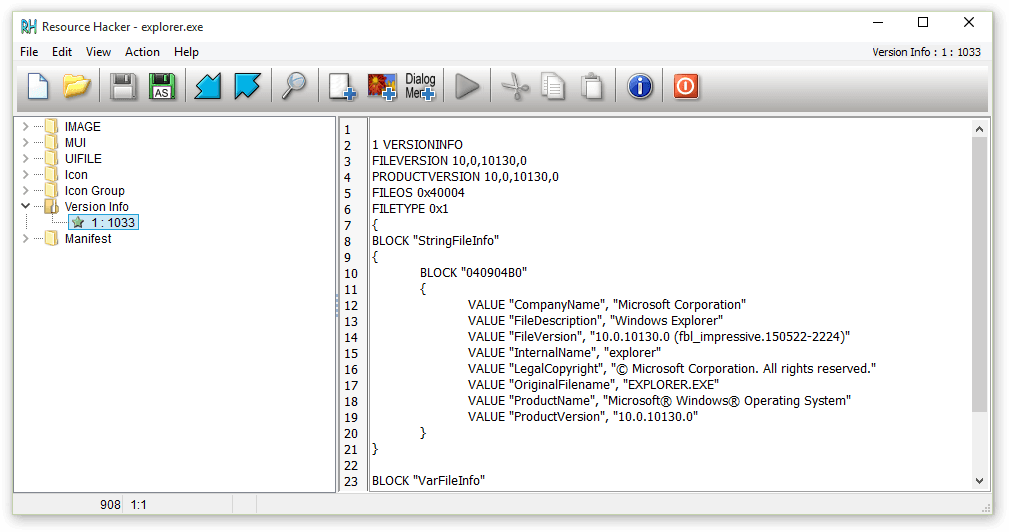The width and height of the screenshot is (1009, 532).
Task: Click the Manifest folder icon
Action: pyautogui.click(x=51, y=239)
